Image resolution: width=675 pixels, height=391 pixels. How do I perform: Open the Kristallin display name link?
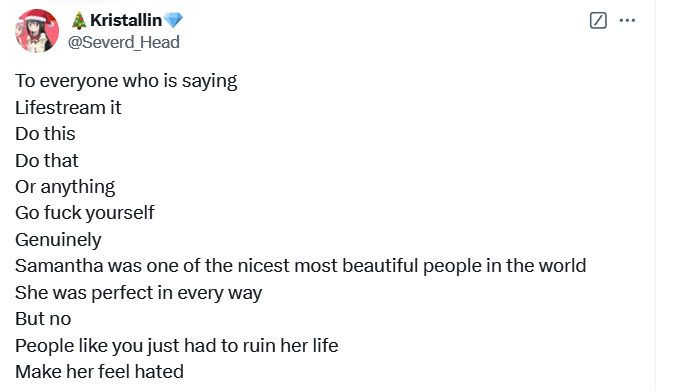(x=126, y=20)
